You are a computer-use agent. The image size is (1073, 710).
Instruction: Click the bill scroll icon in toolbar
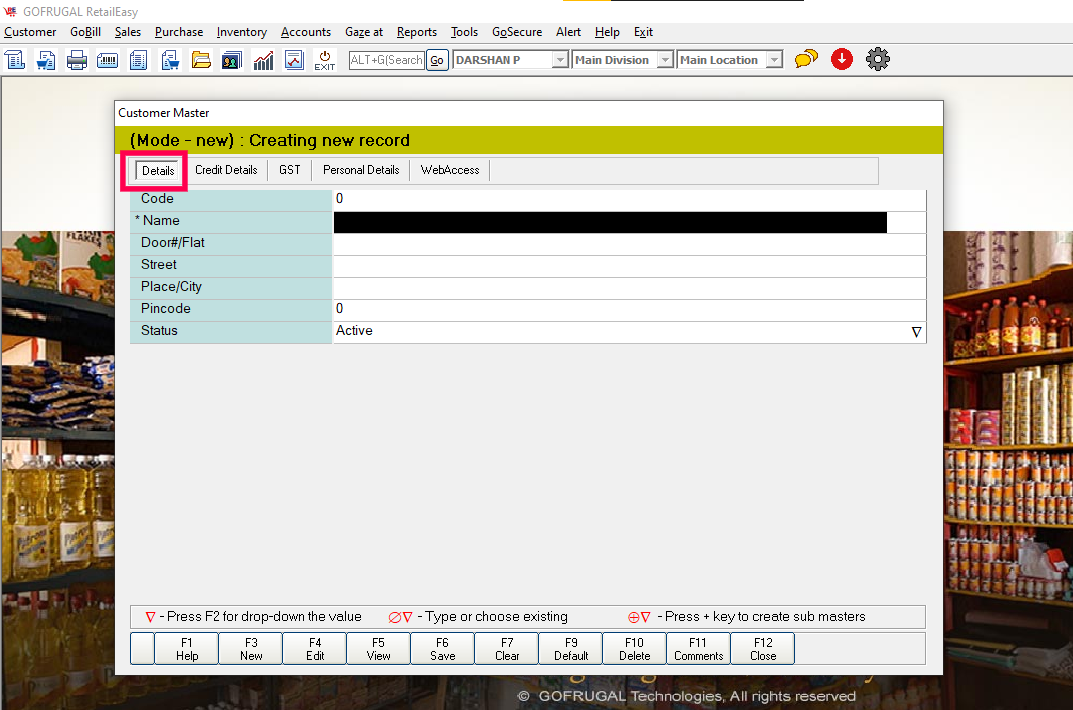click(x=15, y=60)
